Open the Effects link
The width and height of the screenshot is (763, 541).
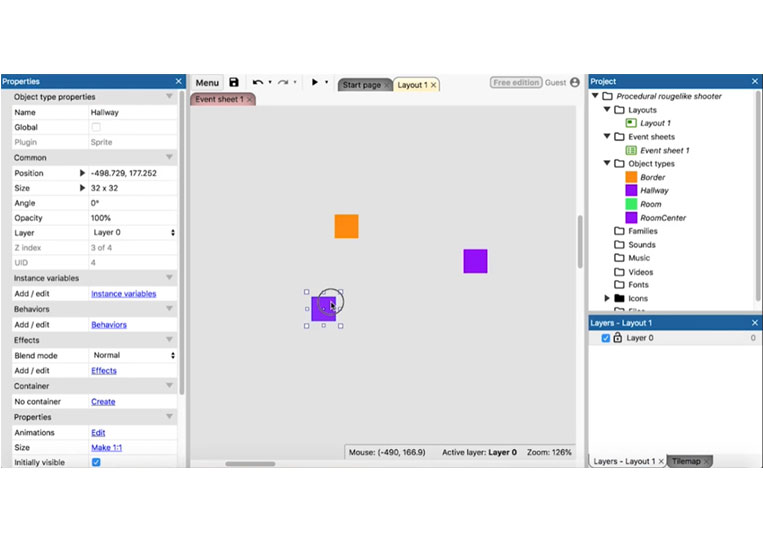104,370
